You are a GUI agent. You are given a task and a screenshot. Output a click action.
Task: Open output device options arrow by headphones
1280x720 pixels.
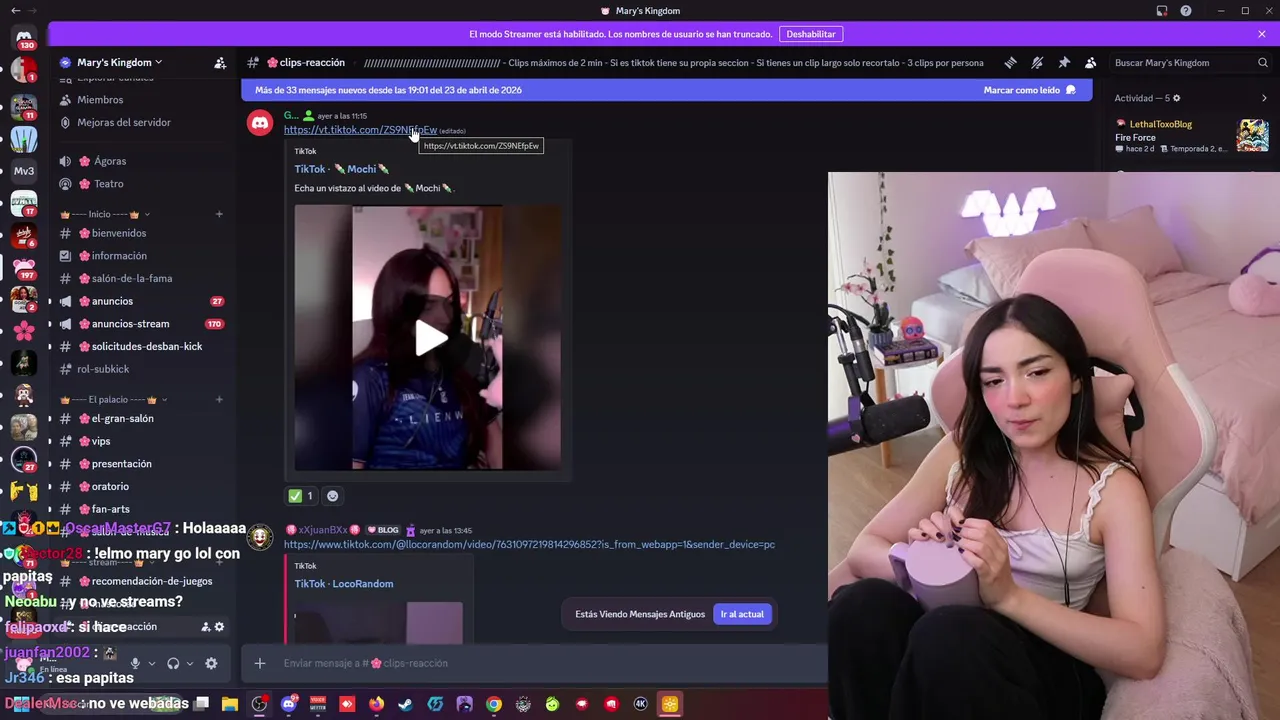pyautogui.click(x=190, y=663)
